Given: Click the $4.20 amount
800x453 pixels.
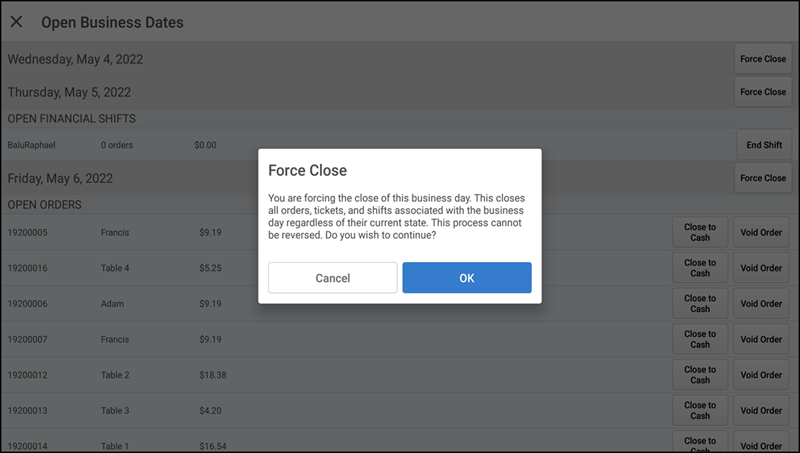Looking at the screenshot, I should tap(210, 411).
